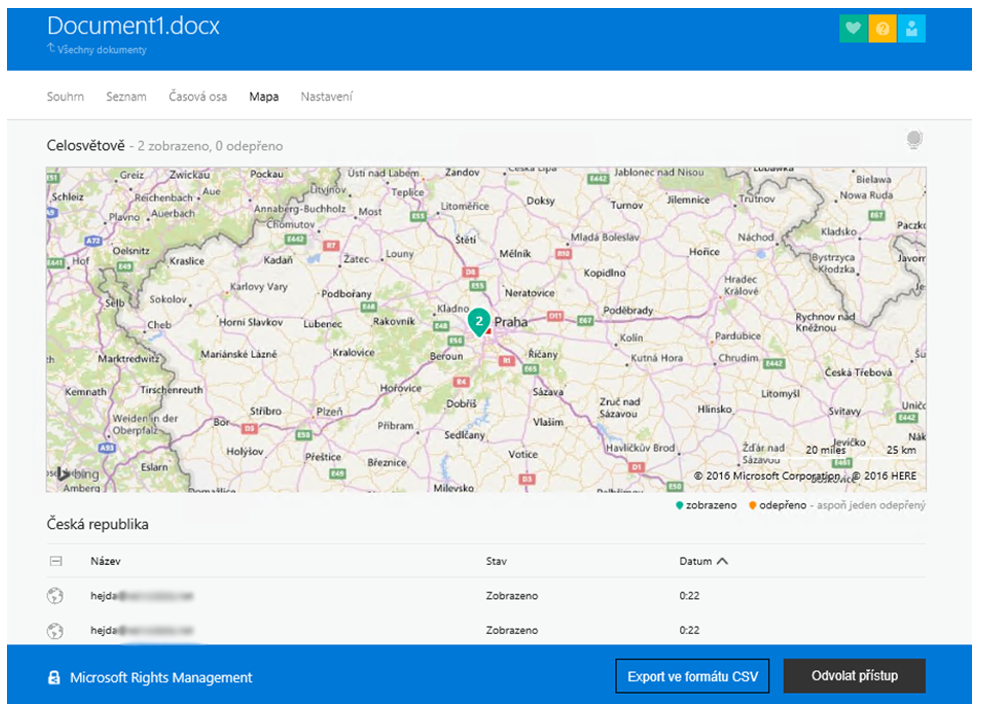Sort by Datum using the arrow

pyautogui.click(x=723, y=561)
